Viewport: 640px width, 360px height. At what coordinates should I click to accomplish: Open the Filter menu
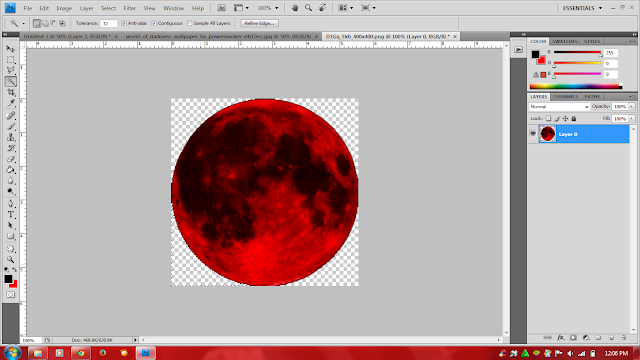point(129,8)
